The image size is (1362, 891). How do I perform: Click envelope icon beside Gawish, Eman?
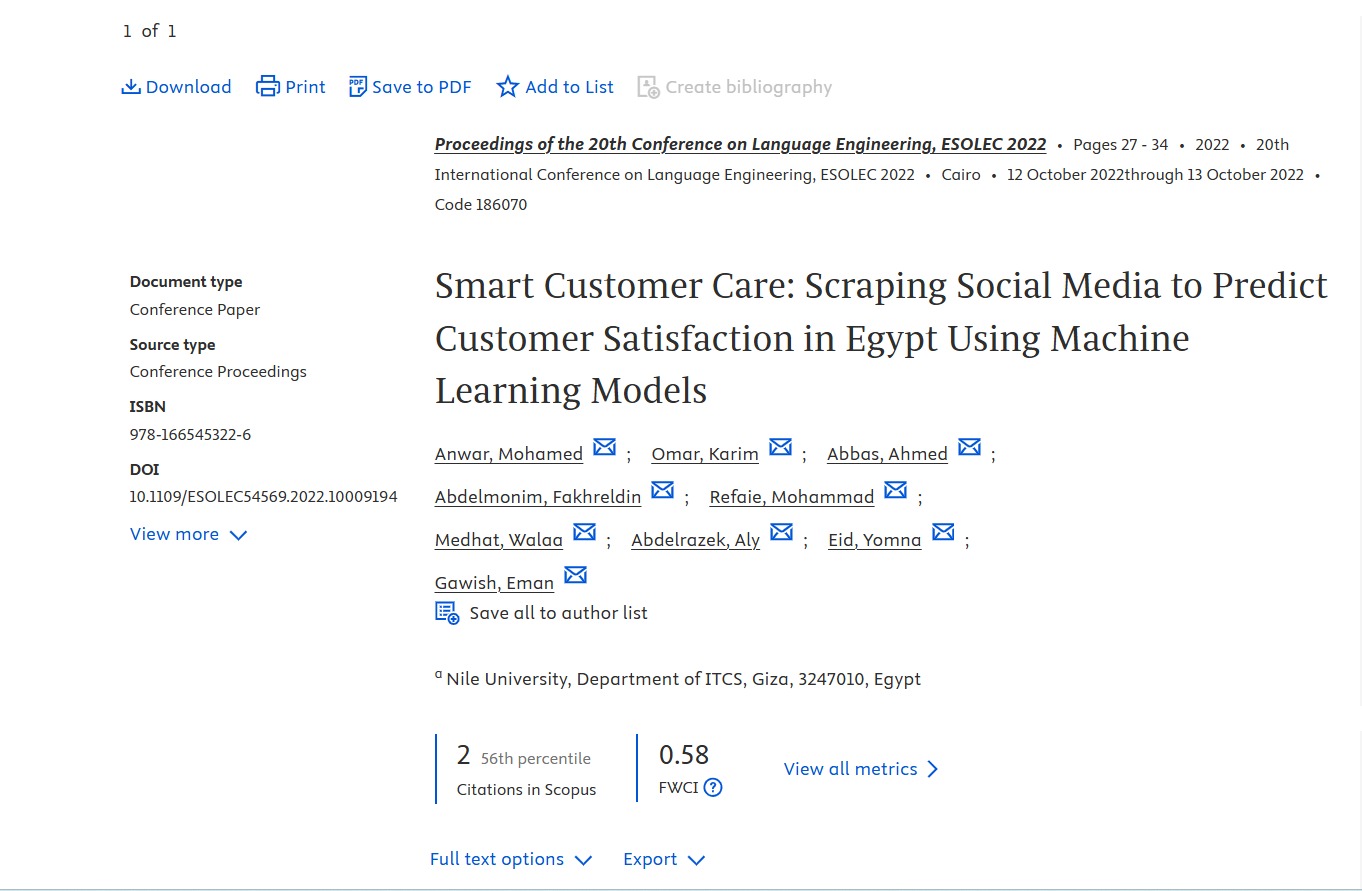click(x=575, y=575)
